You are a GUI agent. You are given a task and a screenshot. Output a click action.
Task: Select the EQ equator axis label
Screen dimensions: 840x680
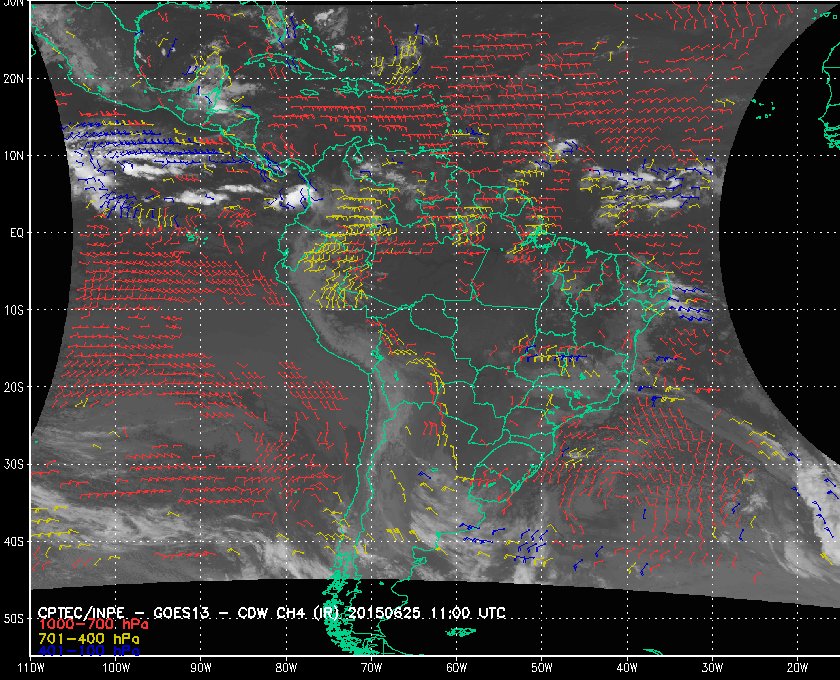17,233
